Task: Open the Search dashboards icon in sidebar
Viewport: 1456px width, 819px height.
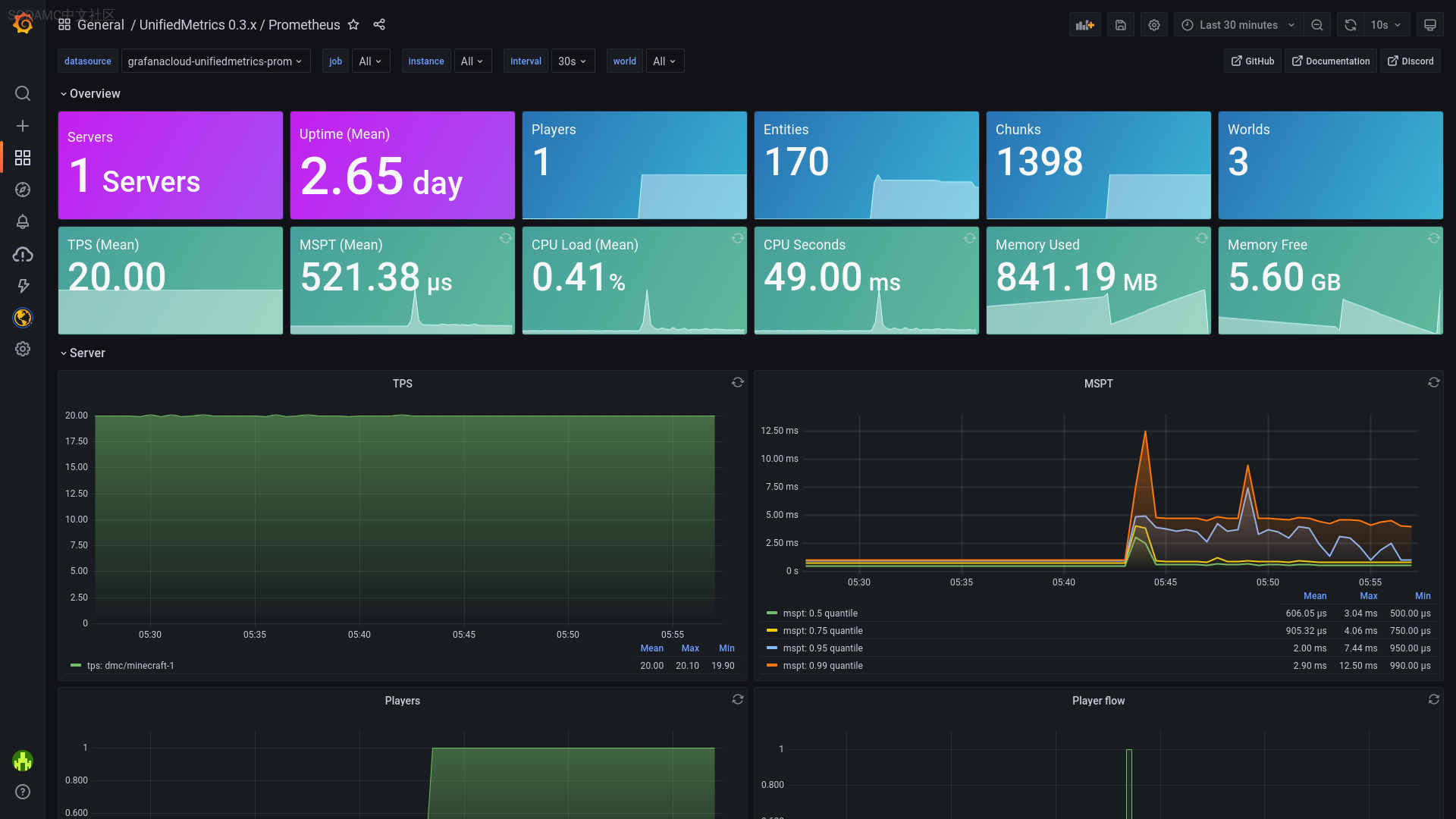Action: pos(23,93)
